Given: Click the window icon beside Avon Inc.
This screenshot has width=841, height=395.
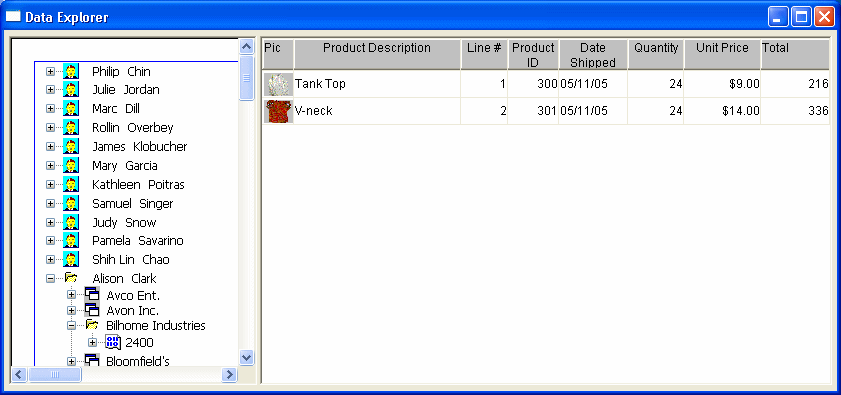Looking at the screenshot, I should click(x=92, y=310).
